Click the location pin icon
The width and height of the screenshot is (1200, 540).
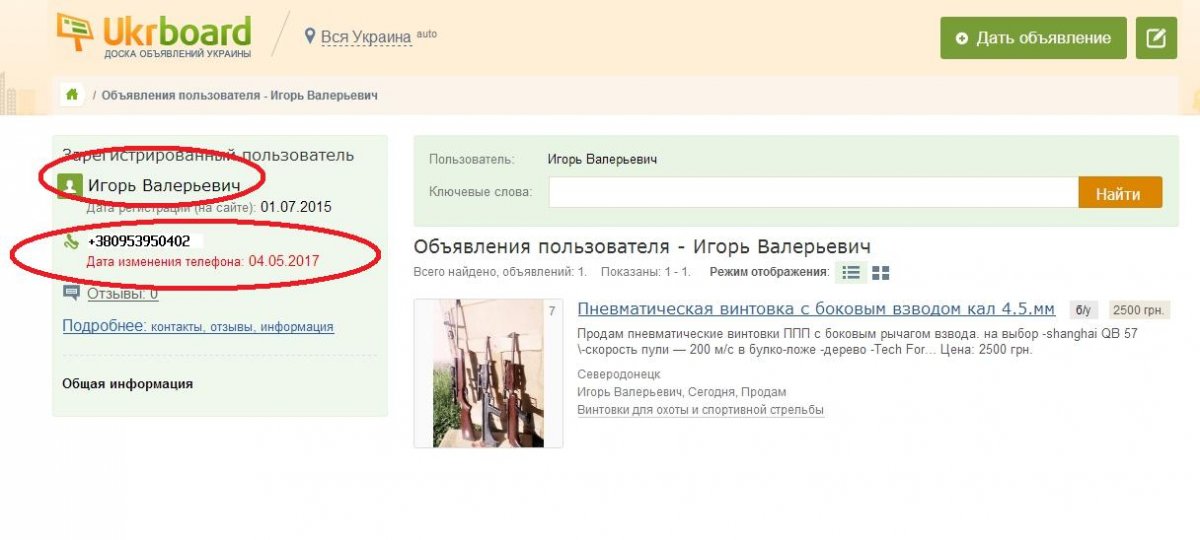coord(310,36)
